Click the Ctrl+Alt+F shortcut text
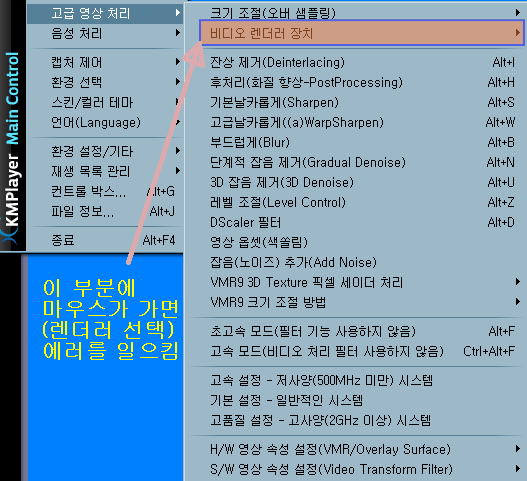Screen dimensions: 527x481 489,351
